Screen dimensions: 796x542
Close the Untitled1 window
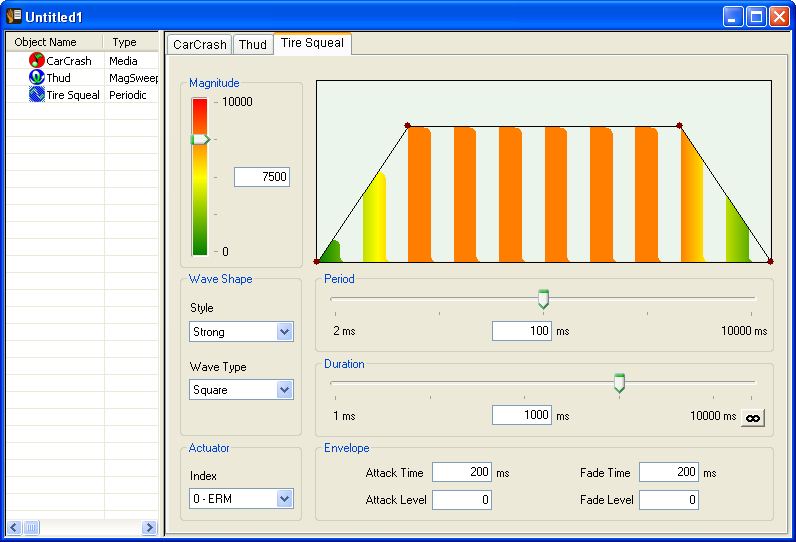[779, 17]
